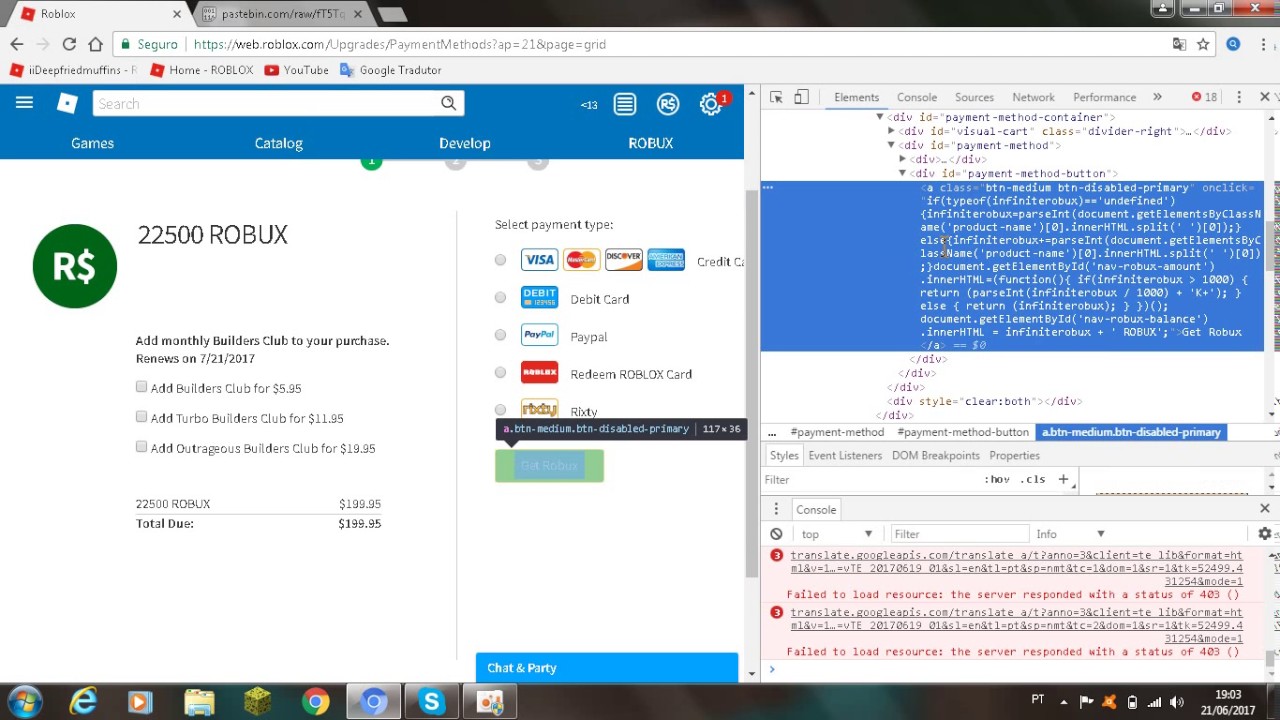
Task: Select Credit Card payment radio button
Action: (x=500, y=260)
